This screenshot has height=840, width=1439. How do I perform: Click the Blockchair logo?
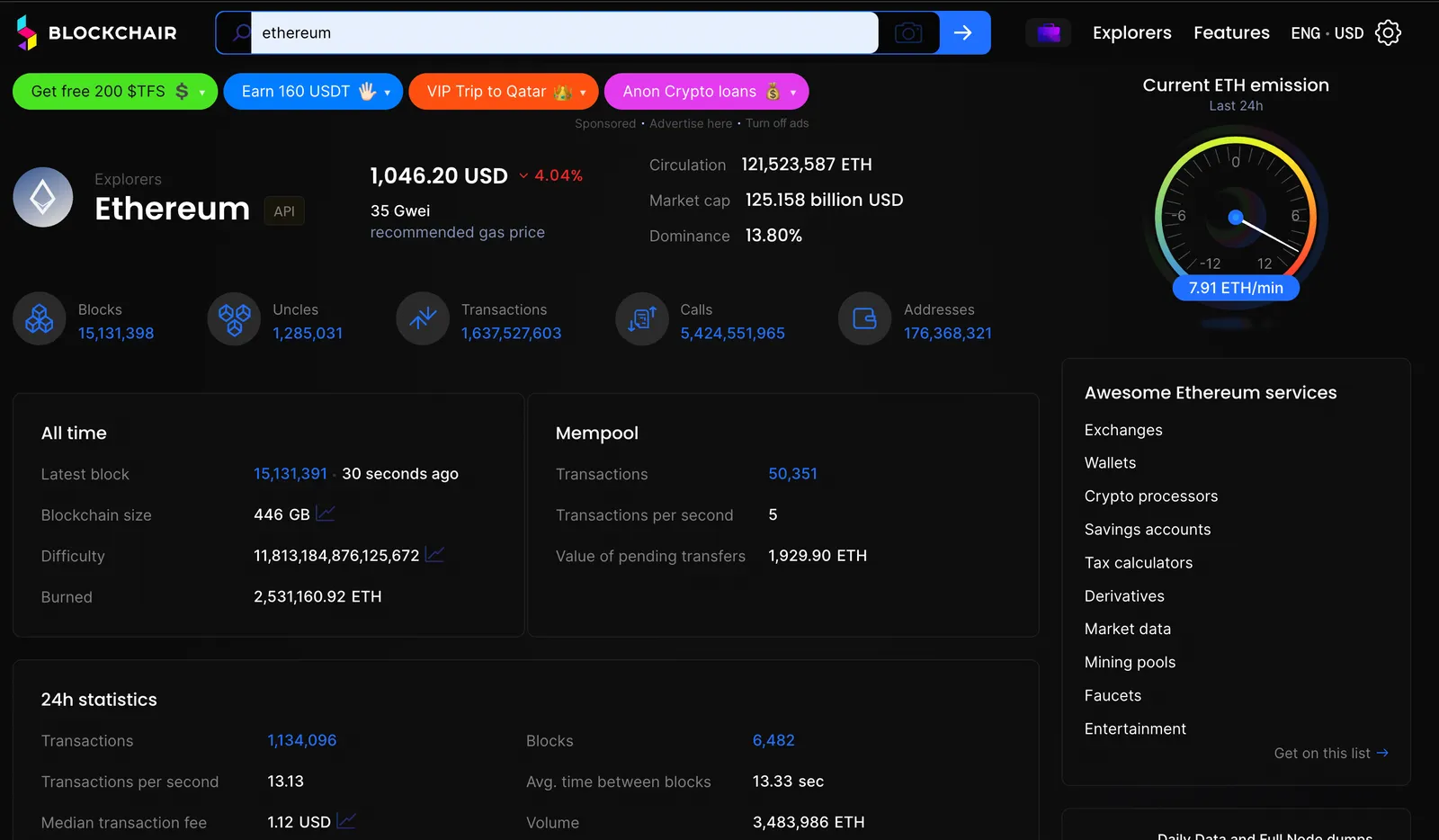click(x=96, y=33)
